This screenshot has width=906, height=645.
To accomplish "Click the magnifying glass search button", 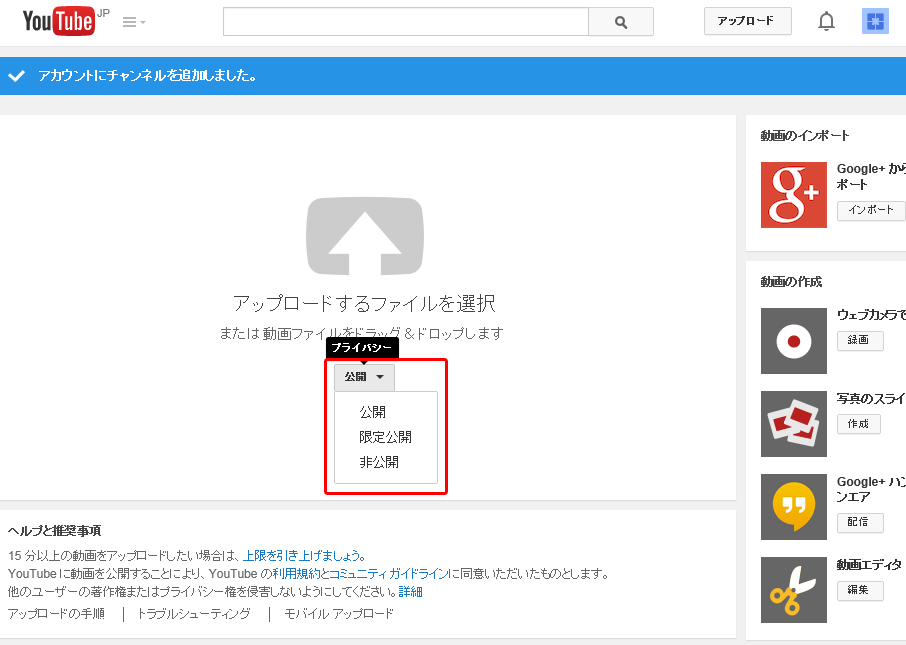I will (x=620, y=22).
